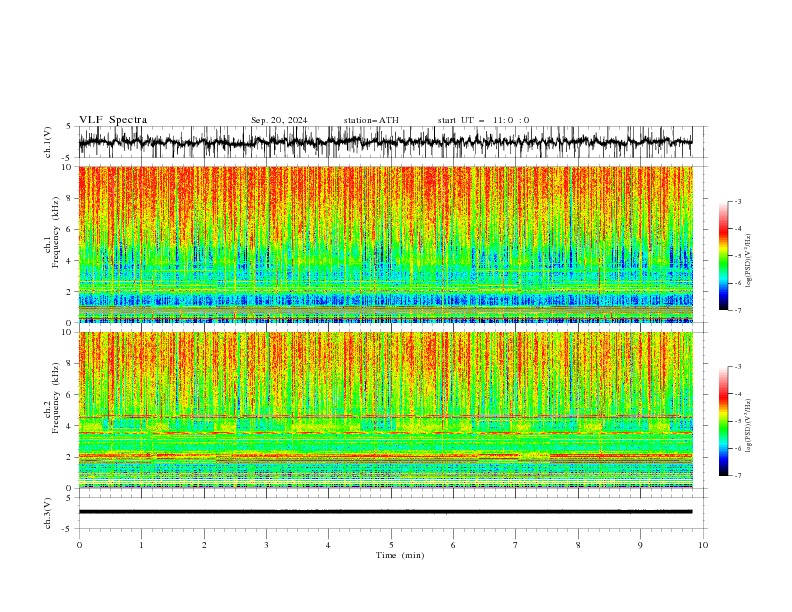Click the "-7" tick on upper color bar
Image resolution: width=792 pixels, height=612 pixels.
[737, 310]
